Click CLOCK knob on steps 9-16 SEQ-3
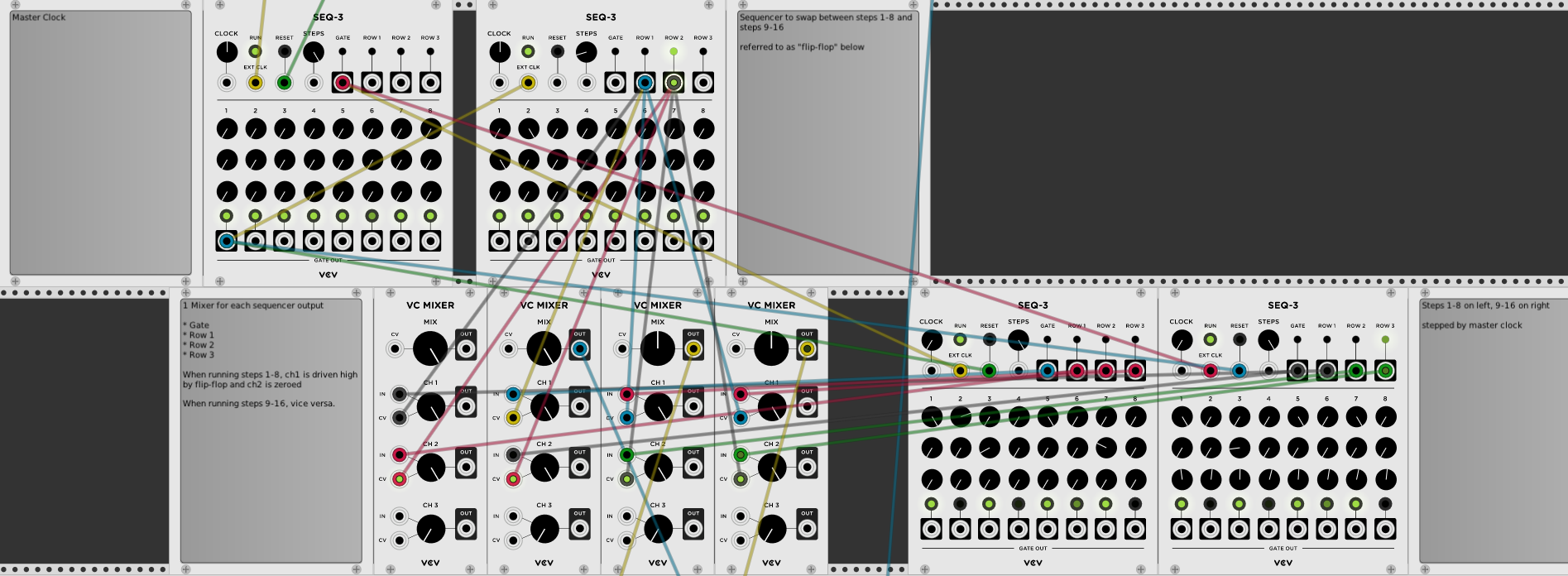Screen dimensions: 1568x576 coord(1182,340)
